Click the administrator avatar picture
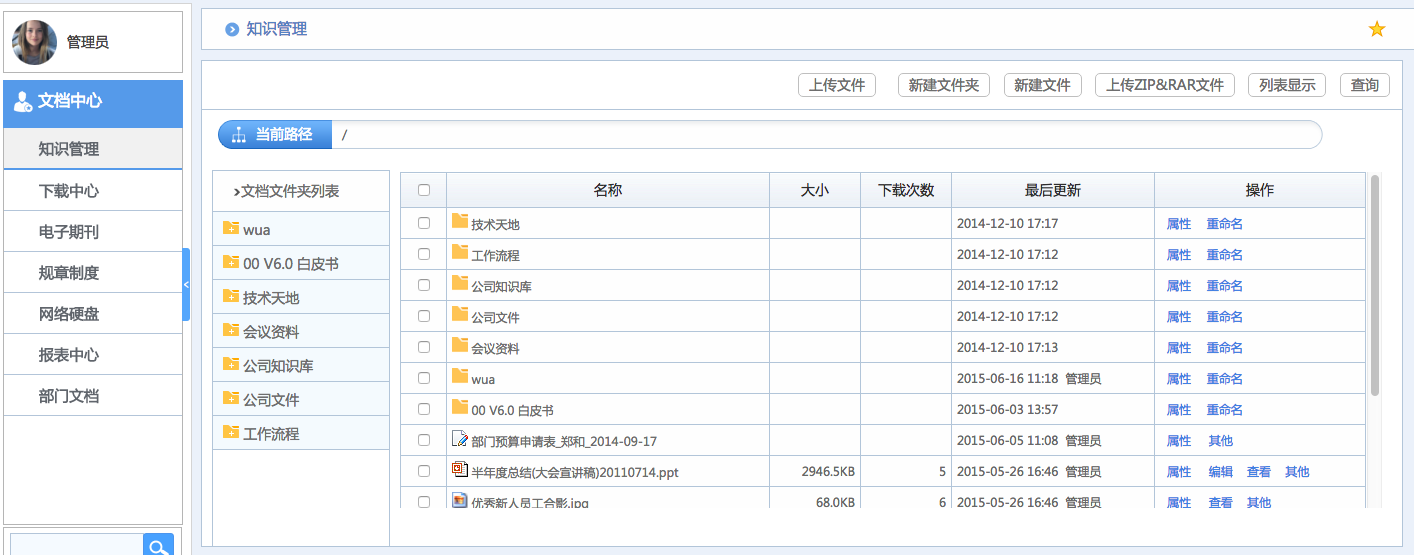Viewport: 1414px width, 555px height. [34, 42]
